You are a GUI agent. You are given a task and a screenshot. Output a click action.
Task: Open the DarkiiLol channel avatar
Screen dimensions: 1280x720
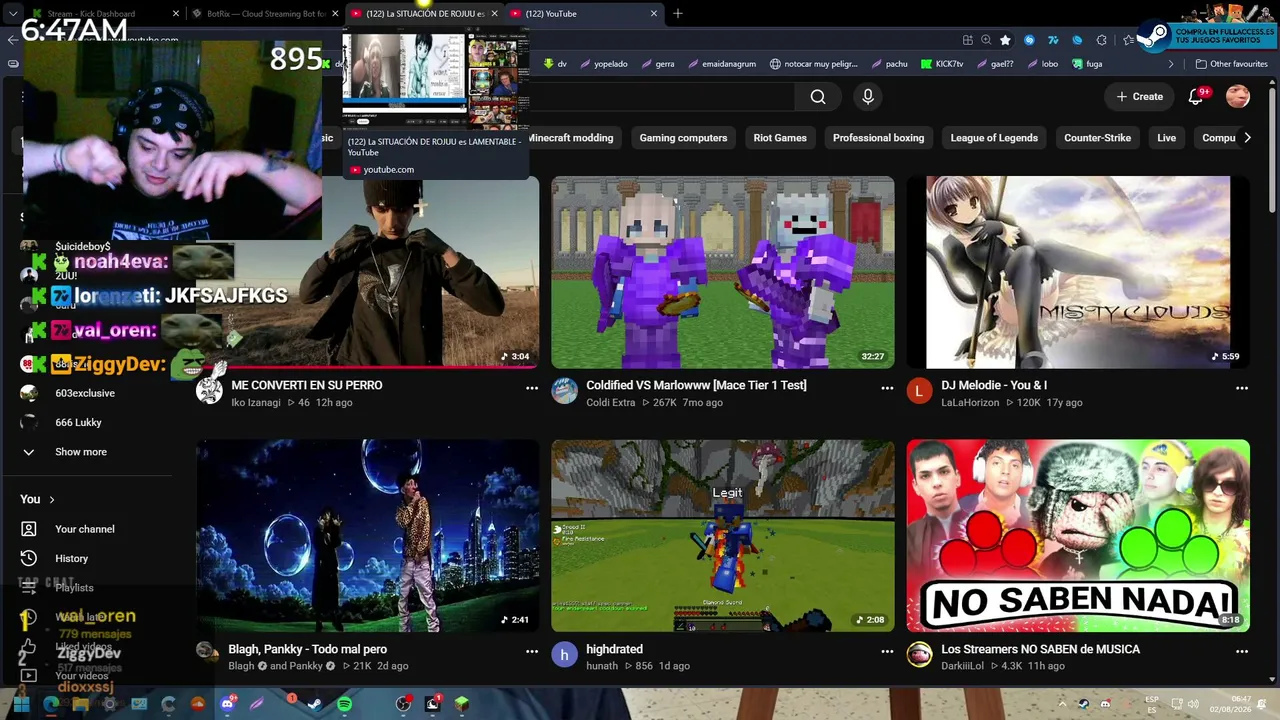click(x=919, y=655)
